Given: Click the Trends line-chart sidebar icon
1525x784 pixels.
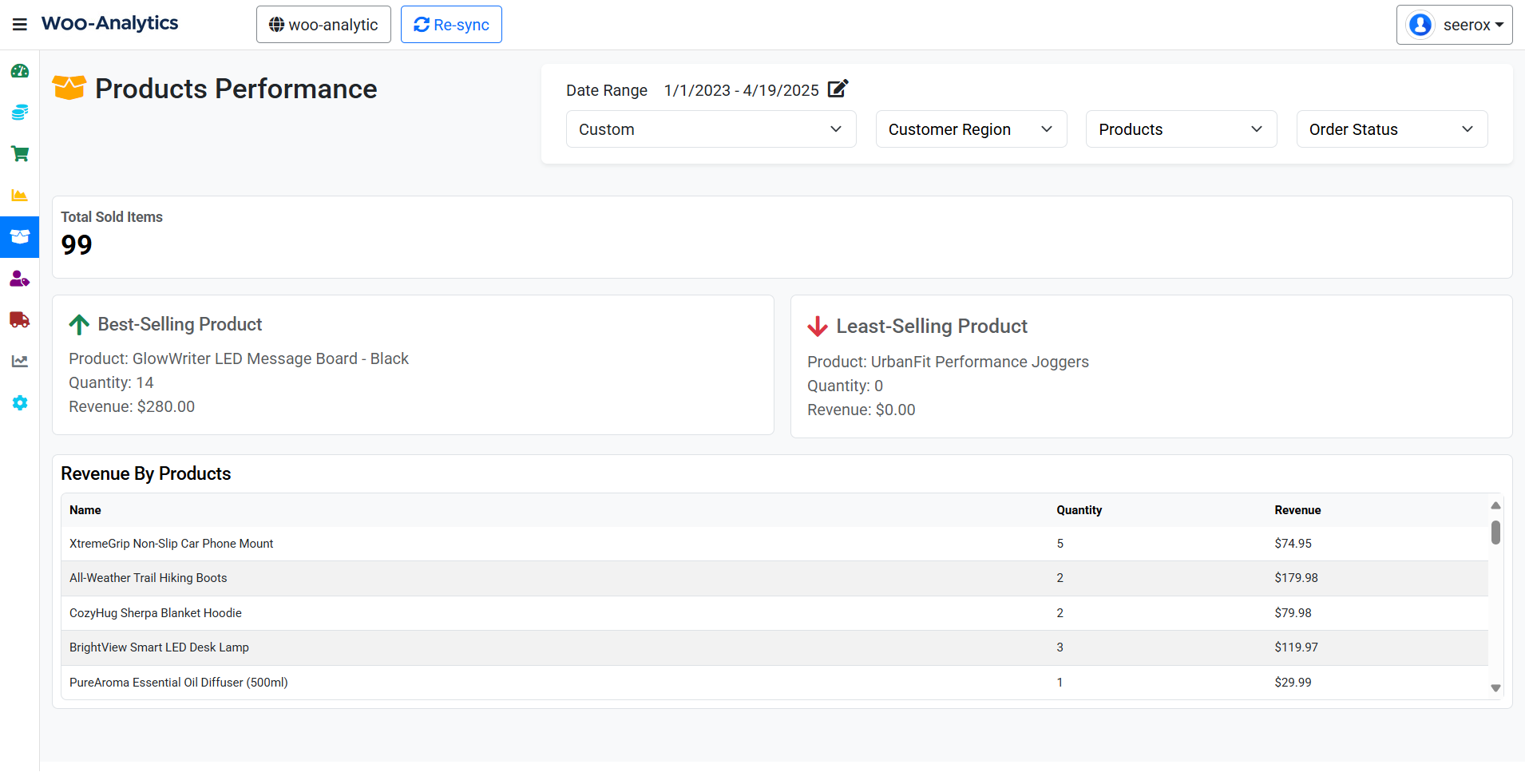Looking at the screenshot, I should (x=19, y=362).
